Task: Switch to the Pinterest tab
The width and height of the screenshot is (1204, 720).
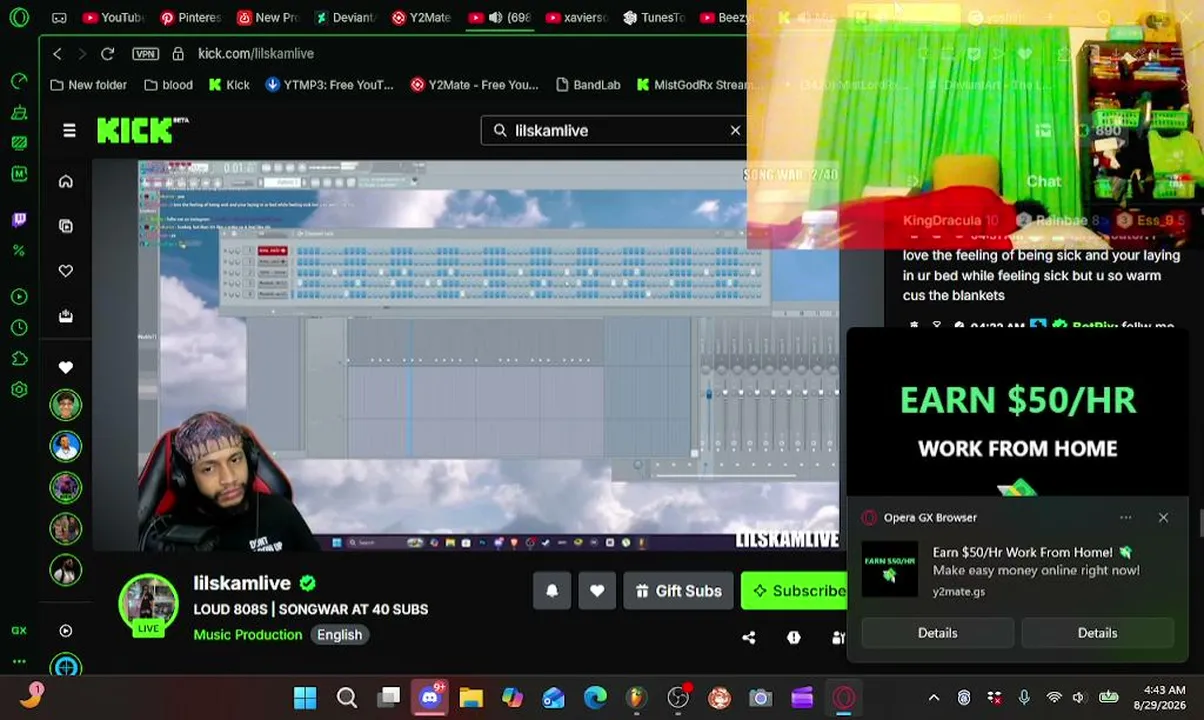Action: tap(190, 17)
